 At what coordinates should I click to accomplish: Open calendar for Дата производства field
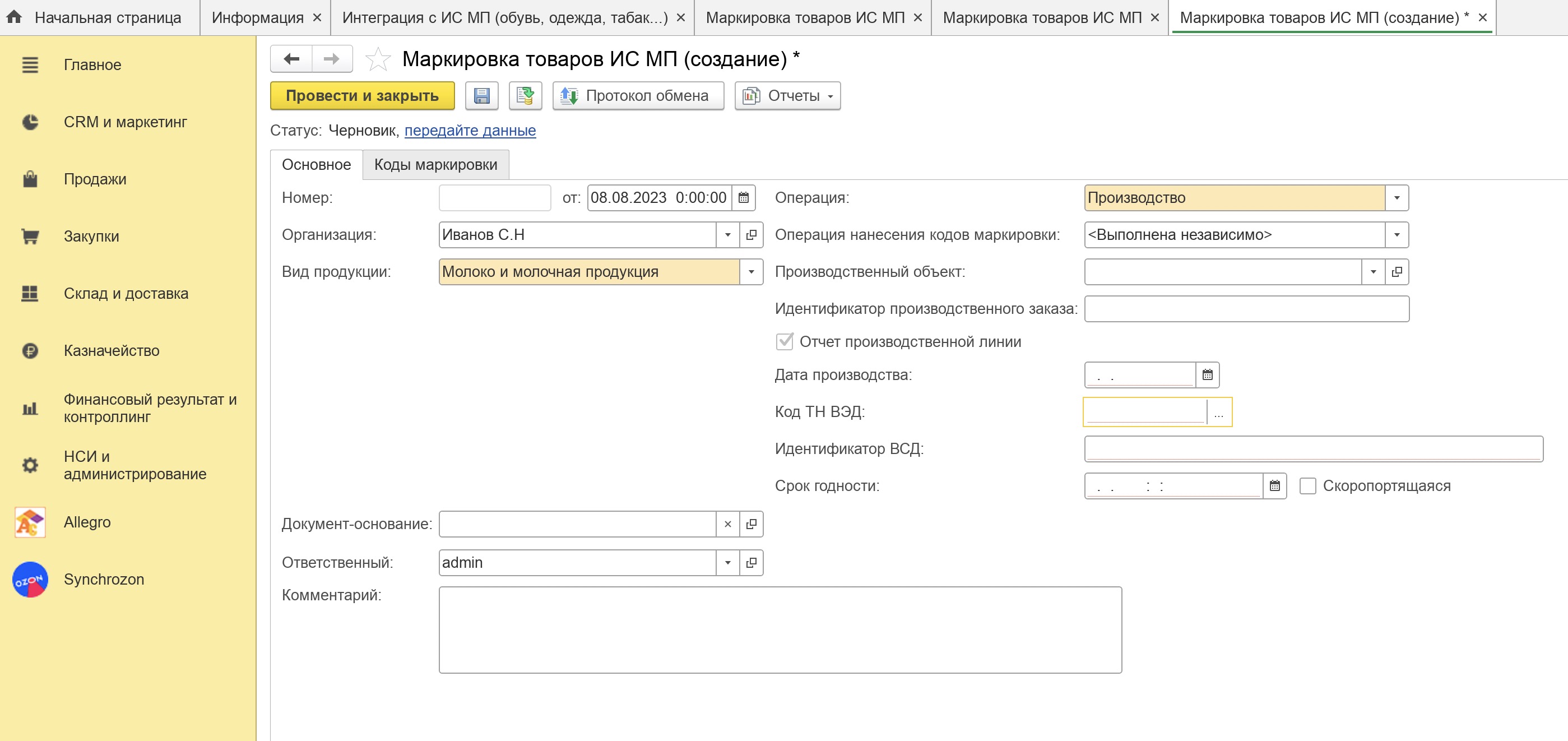[1207, 375]
